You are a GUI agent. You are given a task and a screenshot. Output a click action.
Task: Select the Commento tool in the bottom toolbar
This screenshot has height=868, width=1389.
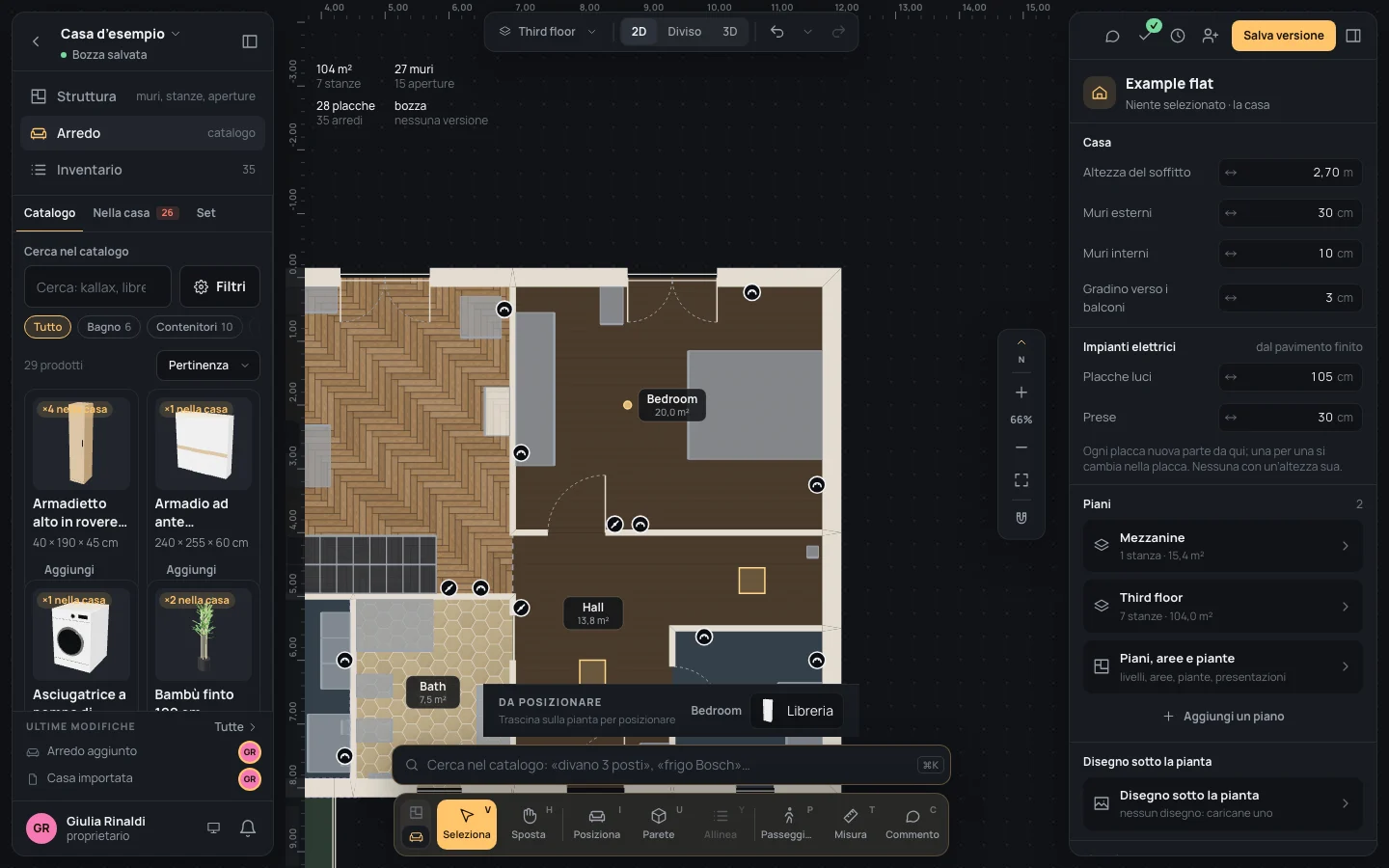click(x=912, y=825)
